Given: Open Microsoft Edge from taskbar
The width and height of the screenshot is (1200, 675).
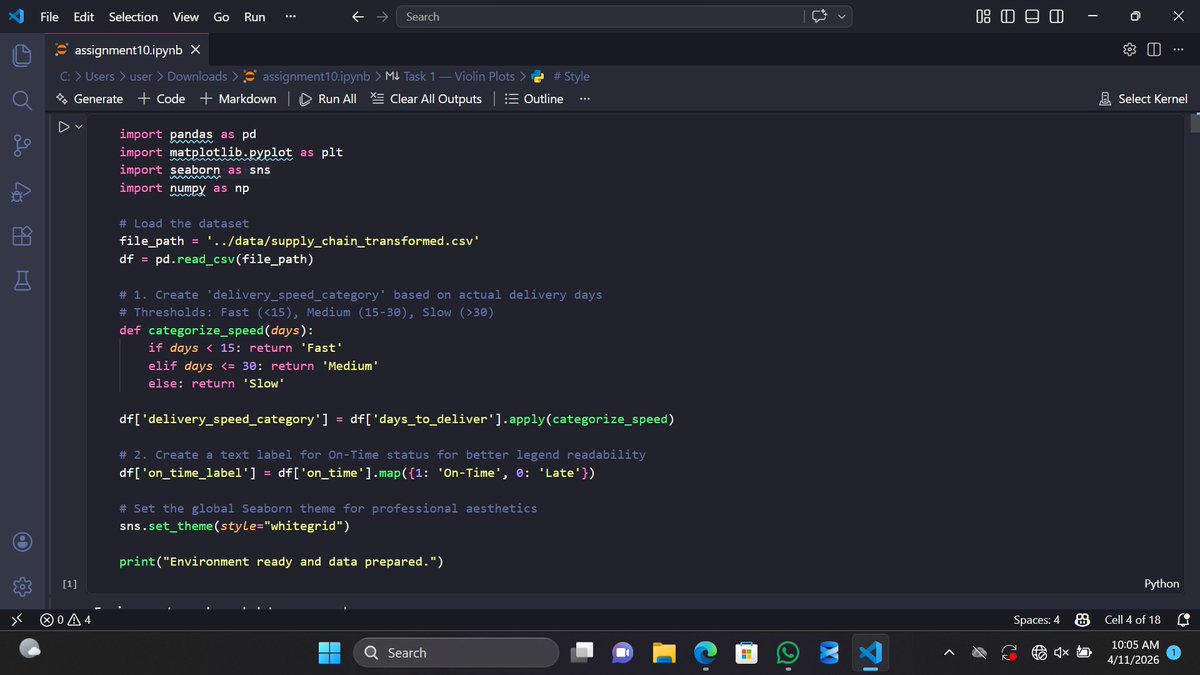Looking at the screenshot, I should 706,653.
